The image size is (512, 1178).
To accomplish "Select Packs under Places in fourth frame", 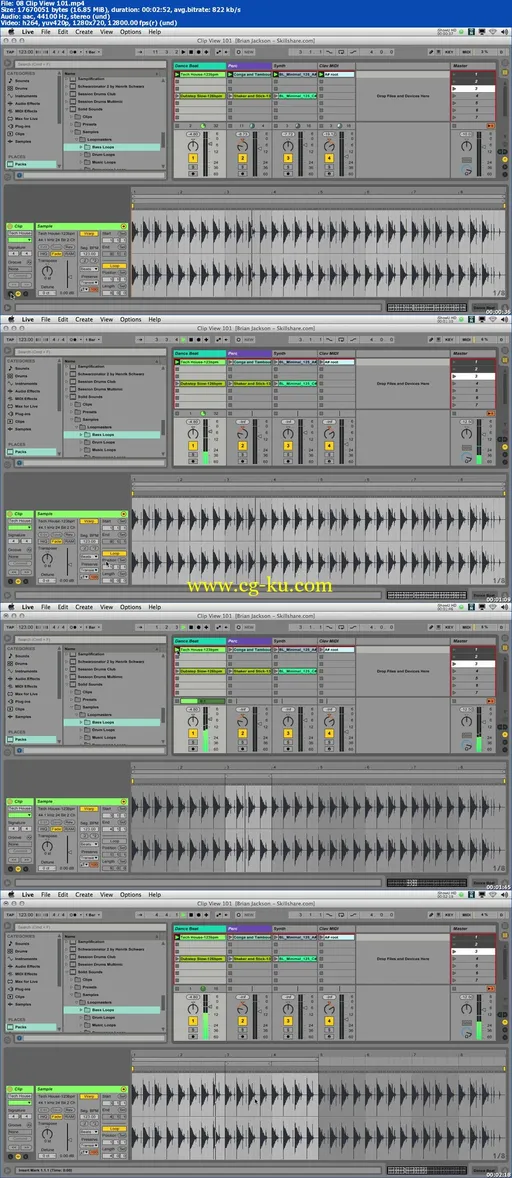I will (x=30, y=1028).
